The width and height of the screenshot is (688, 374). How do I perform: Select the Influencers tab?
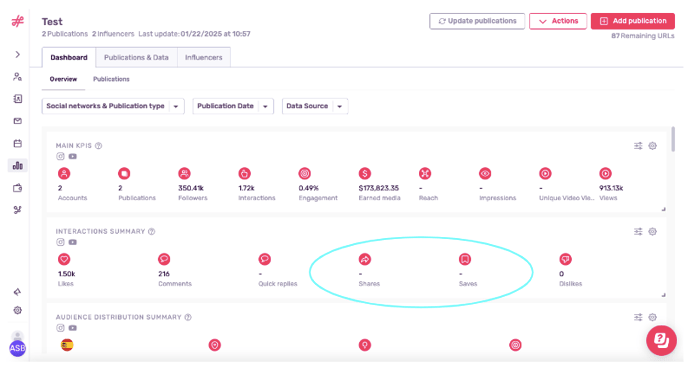pyautogui.click(x=204, y=58)
